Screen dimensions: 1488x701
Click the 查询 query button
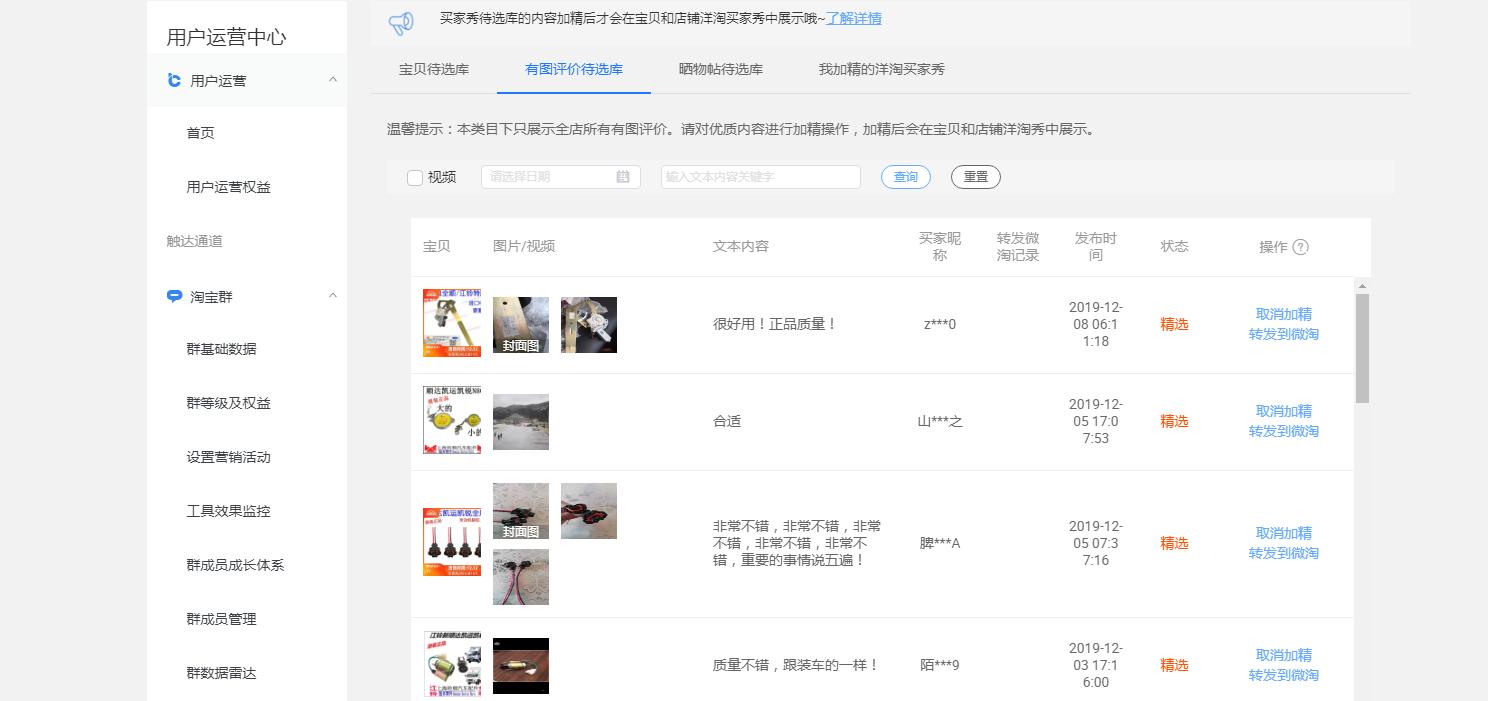click(x=904, y=176)
